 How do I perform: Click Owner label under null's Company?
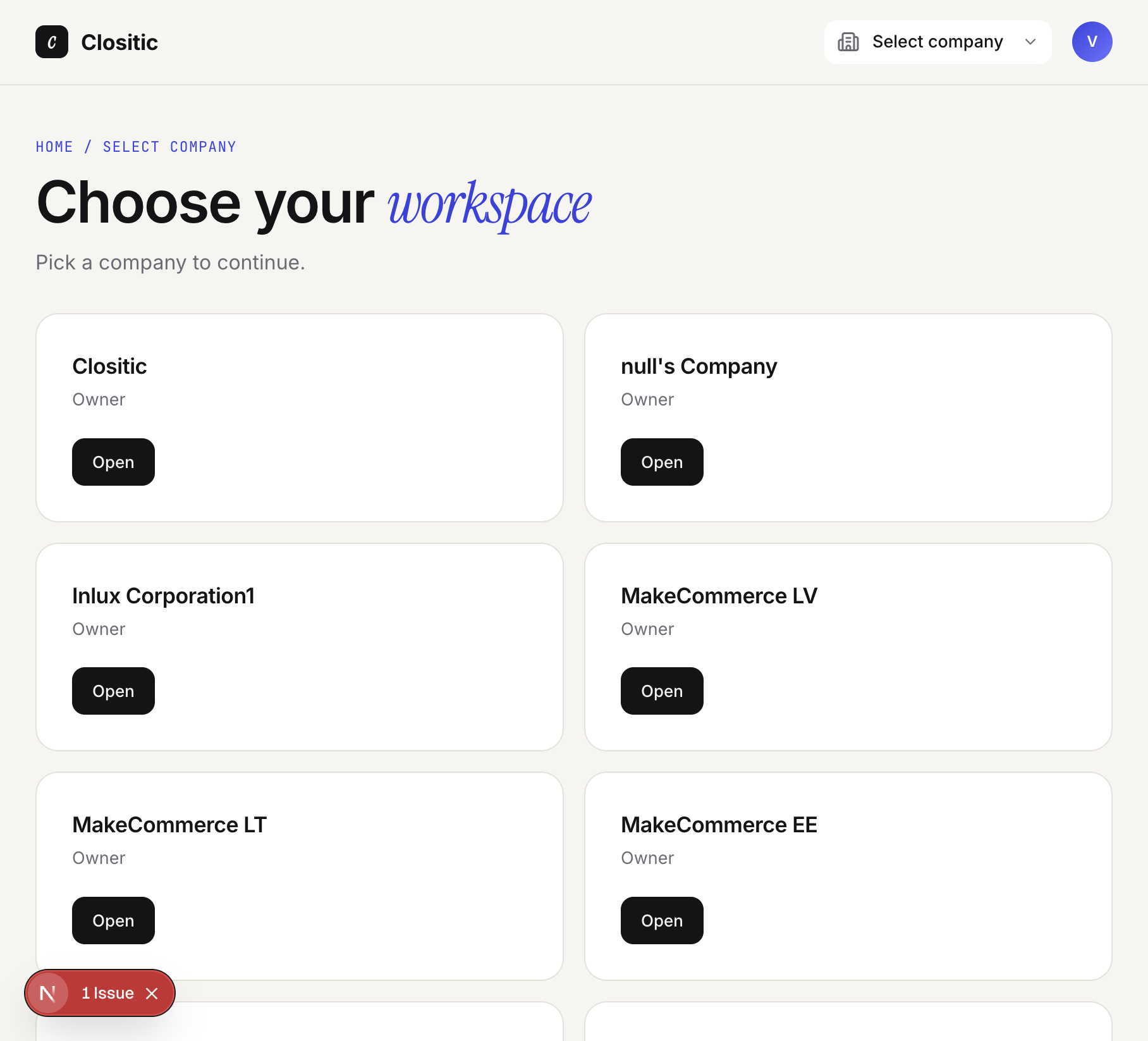(647, 400)
